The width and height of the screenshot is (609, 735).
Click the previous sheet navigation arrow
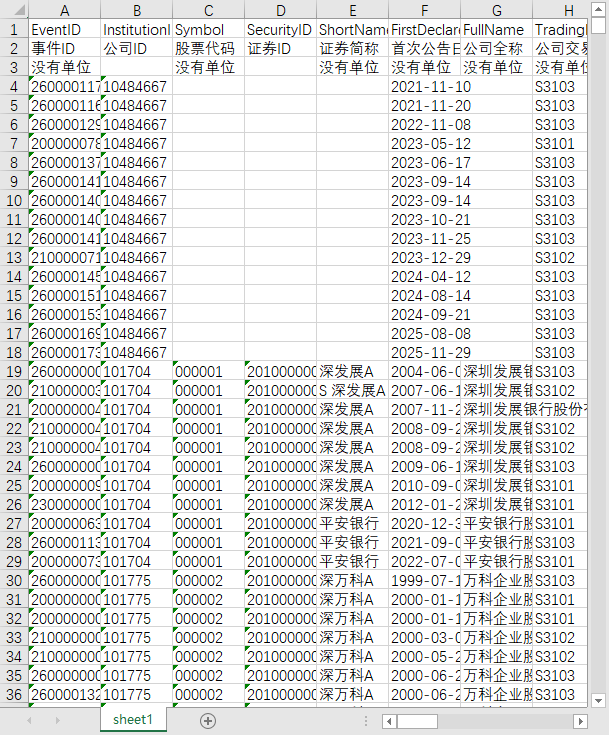30,720
